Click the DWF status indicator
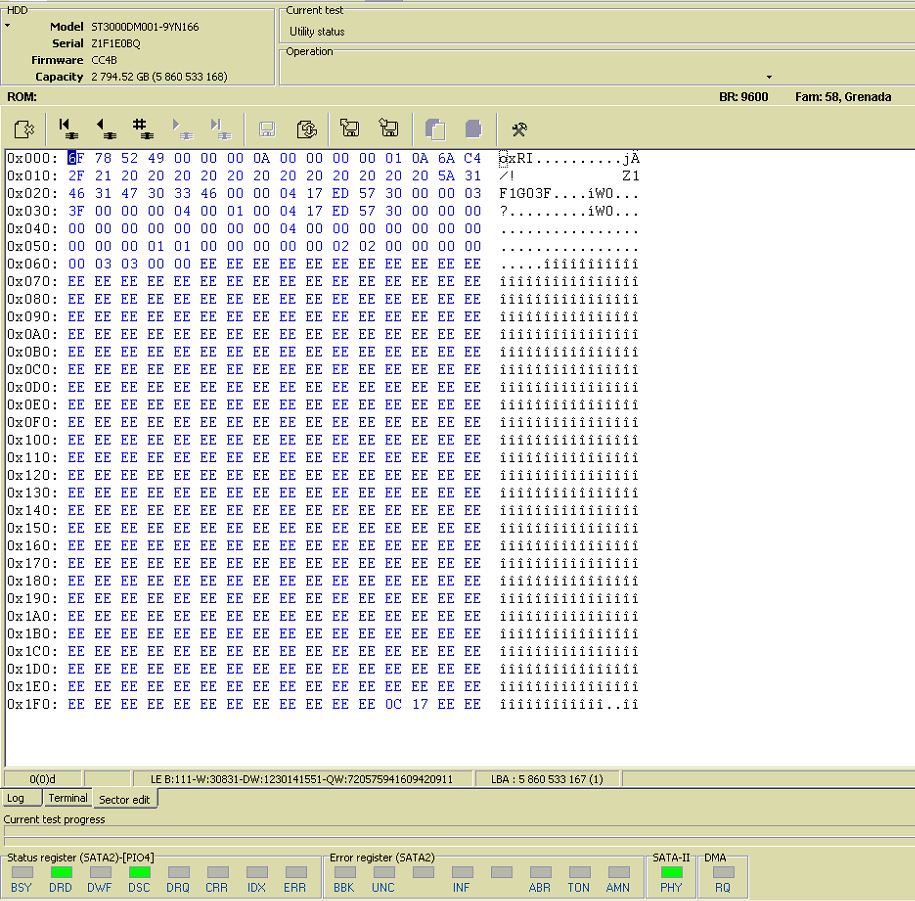The width and height of the screenshot is (915, 901). (x=100, y=872)
